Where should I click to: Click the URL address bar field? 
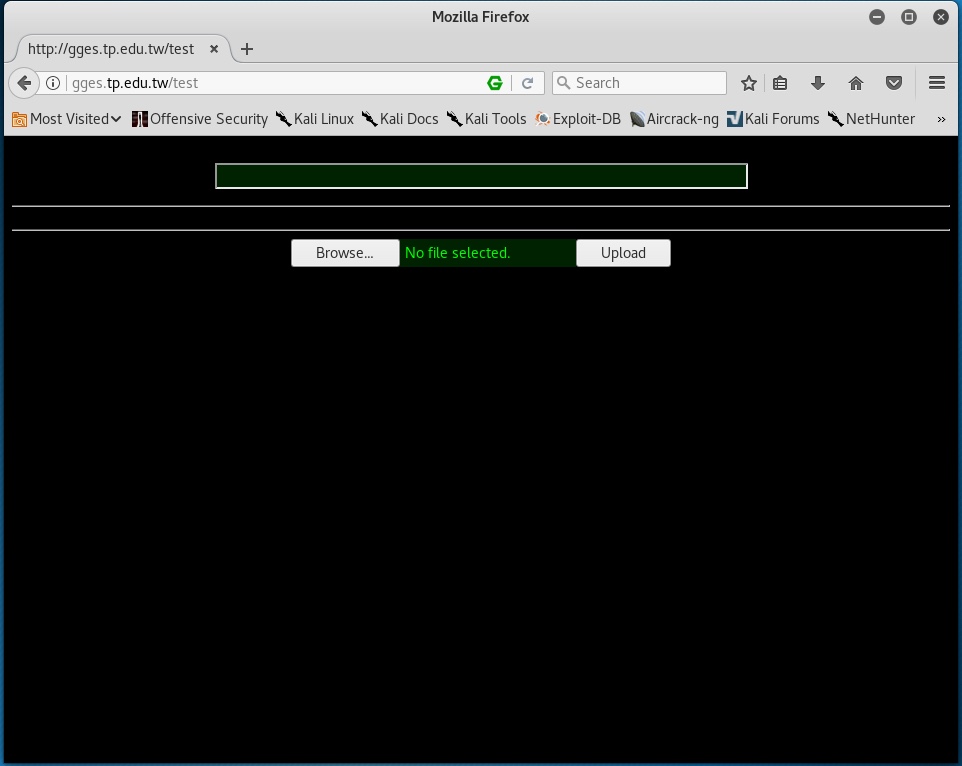276,83
